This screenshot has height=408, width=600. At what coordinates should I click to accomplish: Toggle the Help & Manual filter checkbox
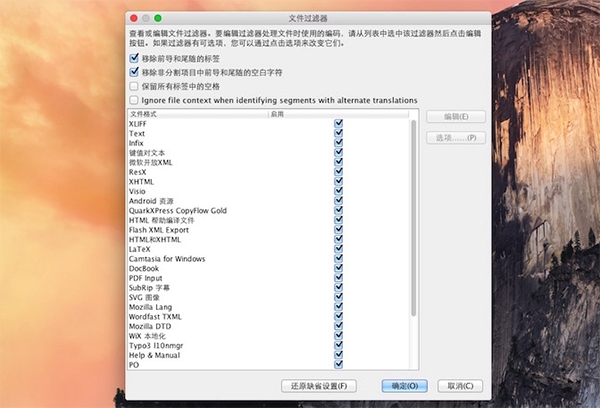coord(339,355)
